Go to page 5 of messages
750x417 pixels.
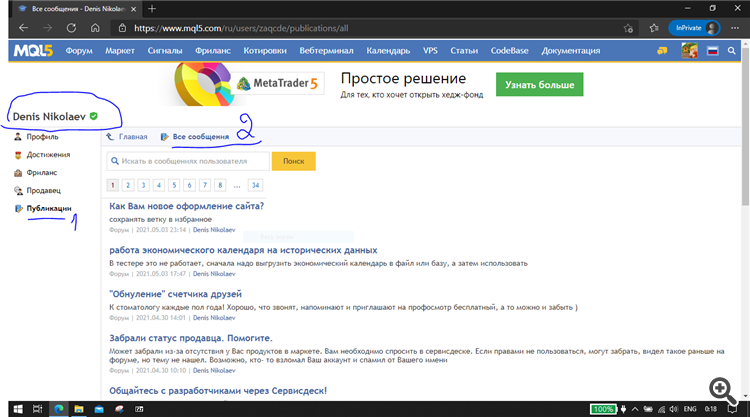click(174, 185)
